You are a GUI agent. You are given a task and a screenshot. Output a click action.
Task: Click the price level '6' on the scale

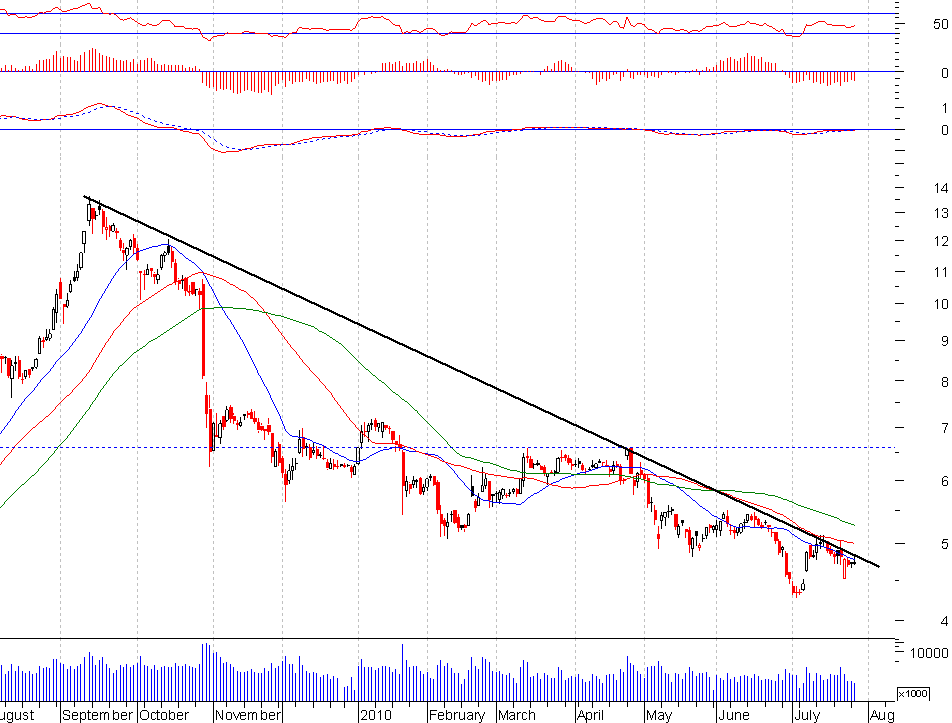[944, 481]
